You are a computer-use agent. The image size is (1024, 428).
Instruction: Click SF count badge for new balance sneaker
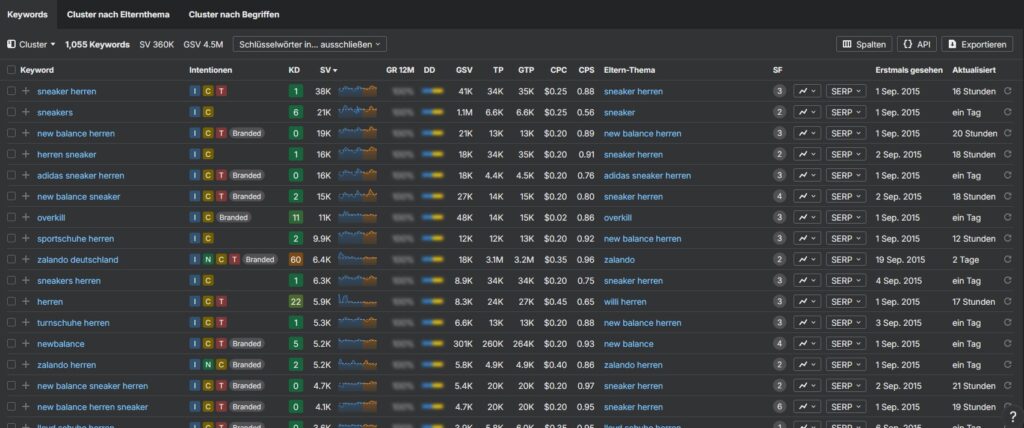779,196
